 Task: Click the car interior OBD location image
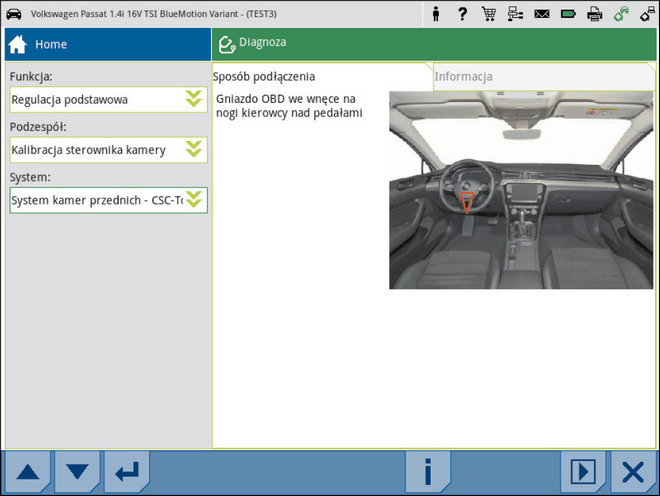[520, 190]
